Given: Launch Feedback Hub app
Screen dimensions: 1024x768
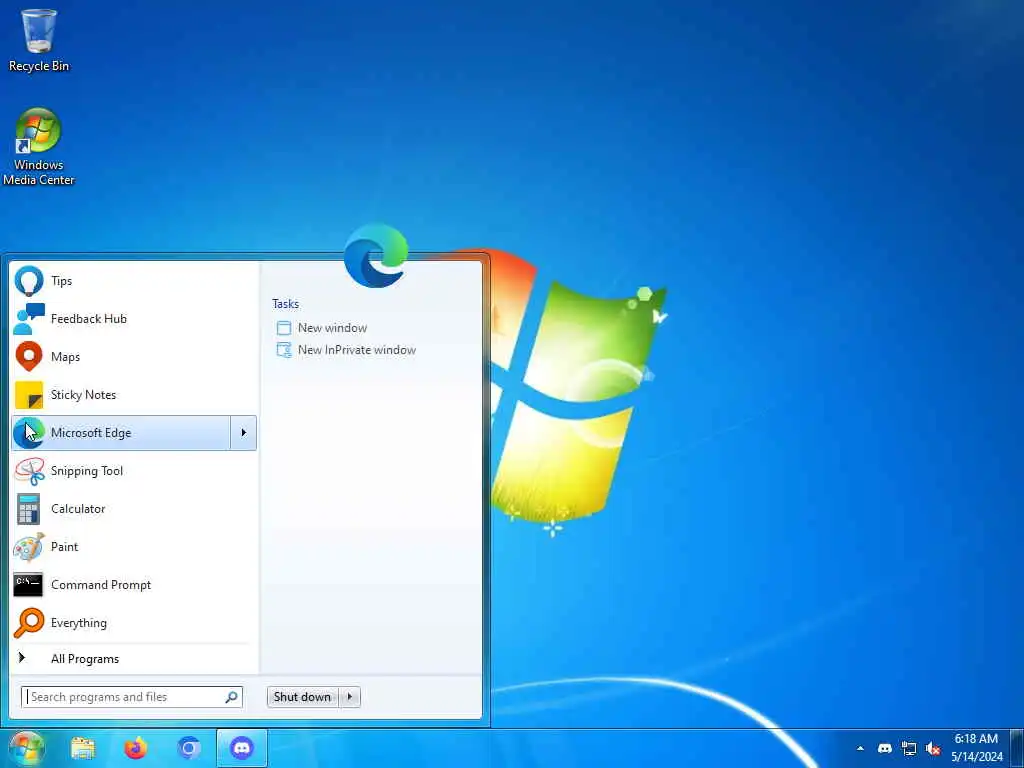Looking at the screenshot, I should click(134, 319).
